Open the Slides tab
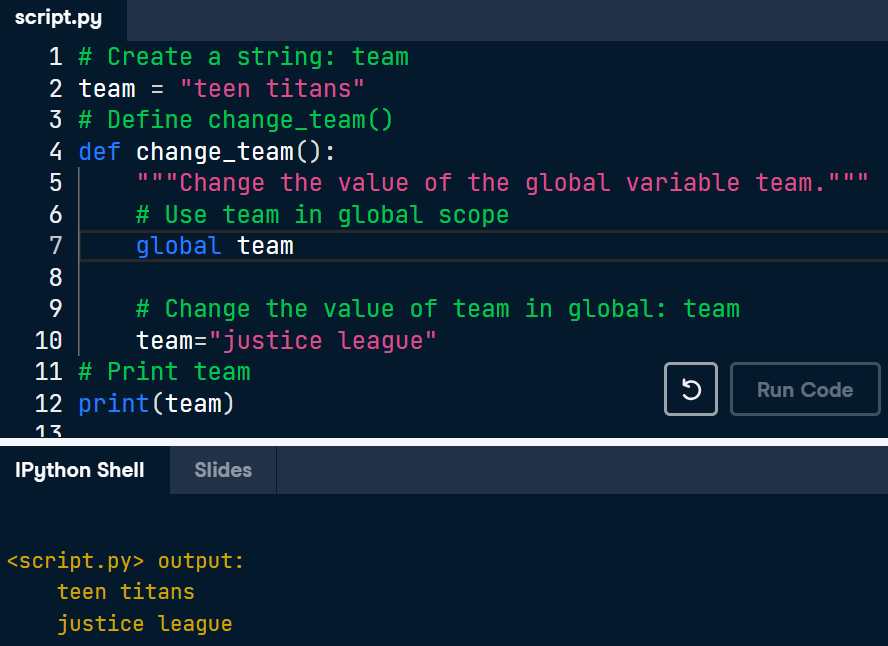This screenshot has height=646, width=888. (223, 470)
